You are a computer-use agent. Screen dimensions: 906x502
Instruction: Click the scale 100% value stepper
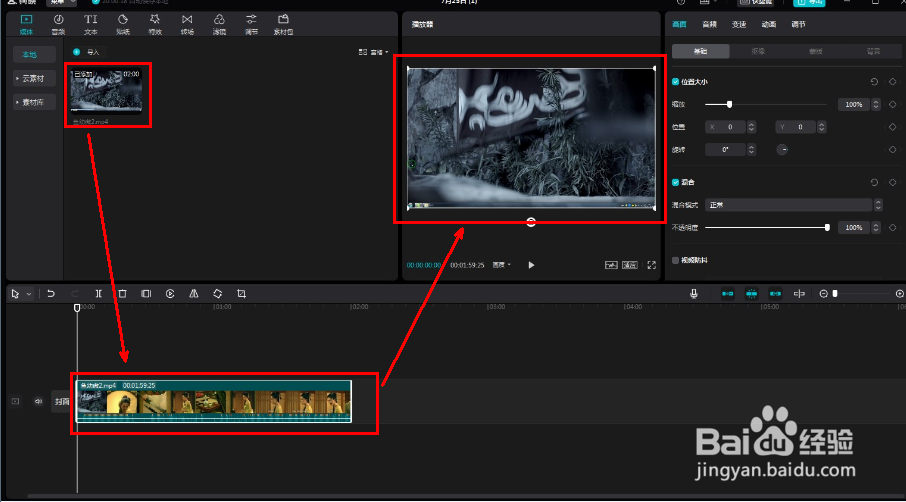[x=876, y=105]
